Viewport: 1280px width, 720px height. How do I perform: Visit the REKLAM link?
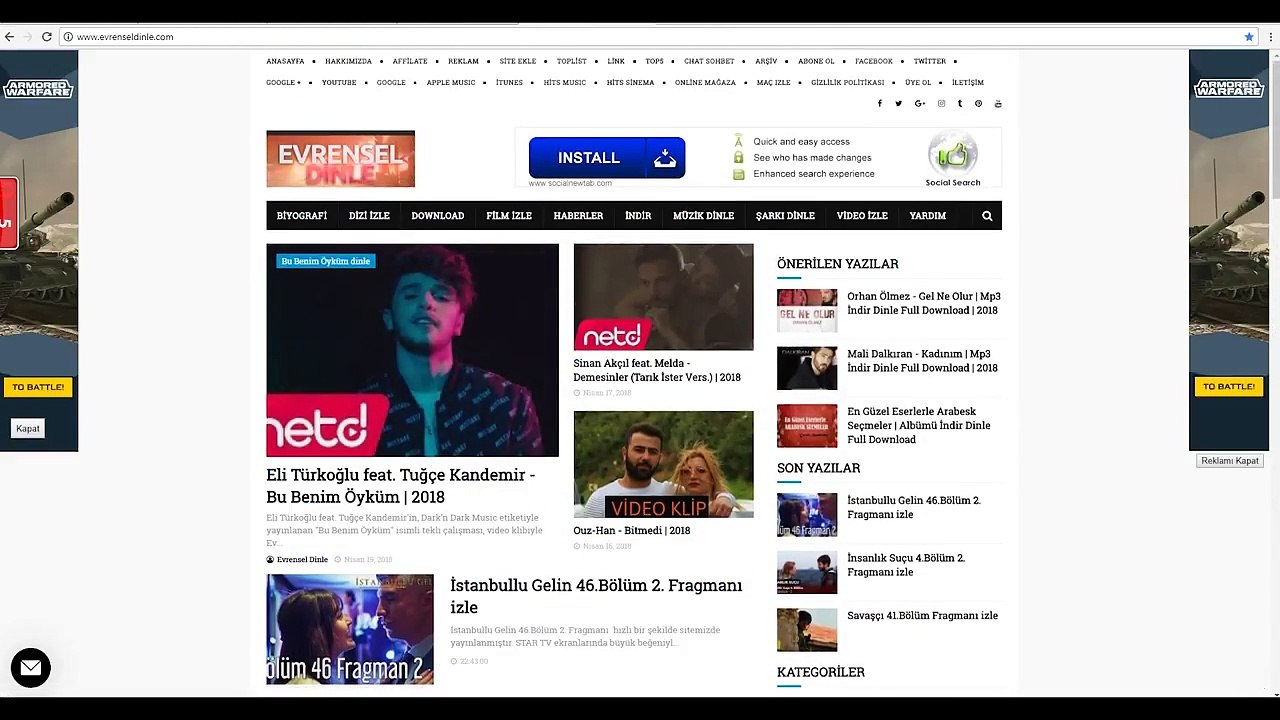click(x=464, y=62)
